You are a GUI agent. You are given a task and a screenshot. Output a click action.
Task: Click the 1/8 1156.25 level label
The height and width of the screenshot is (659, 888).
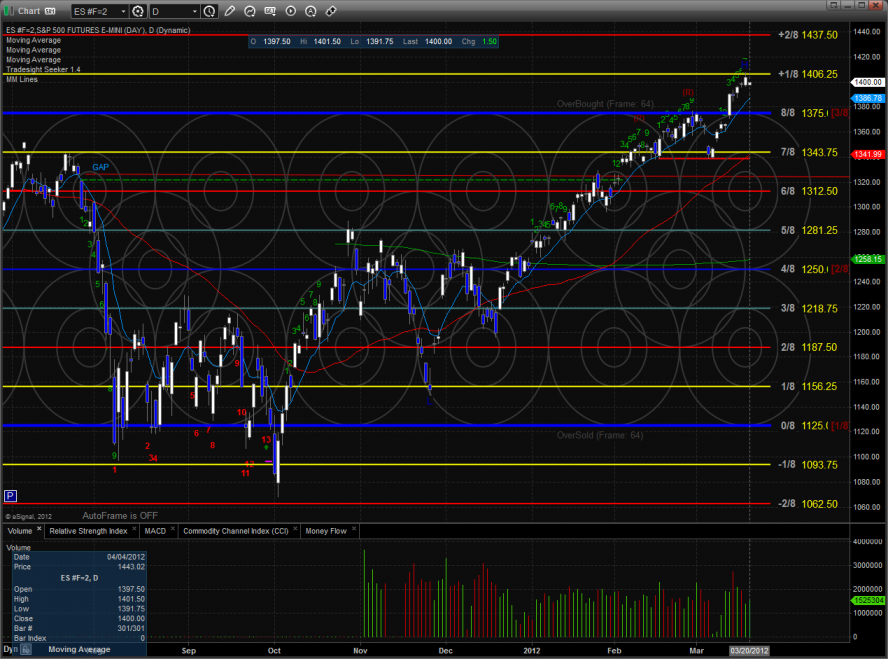(x=809, y=387)
